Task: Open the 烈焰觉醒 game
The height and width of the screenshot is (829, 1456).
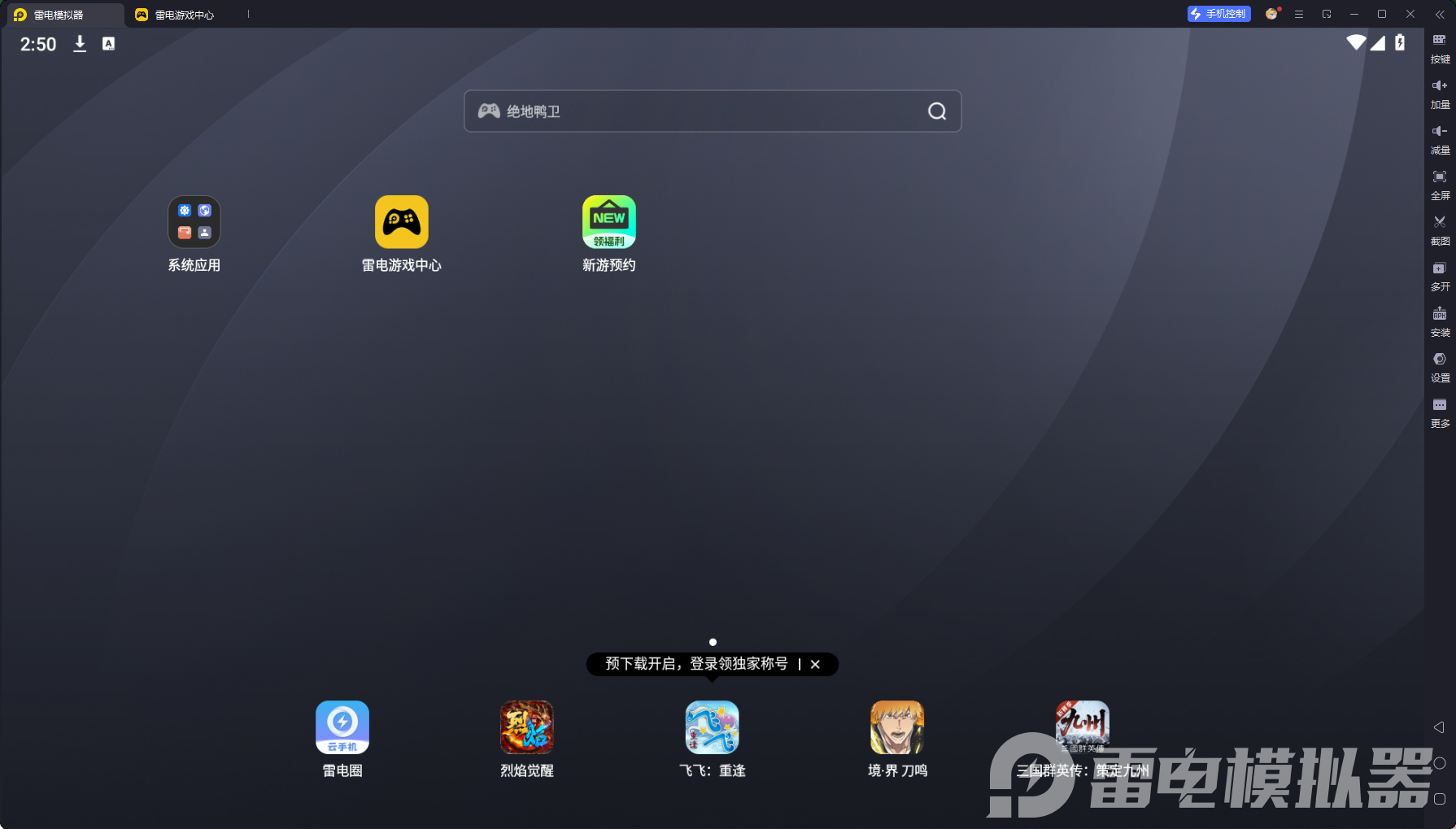Action: tap(527, 727)
